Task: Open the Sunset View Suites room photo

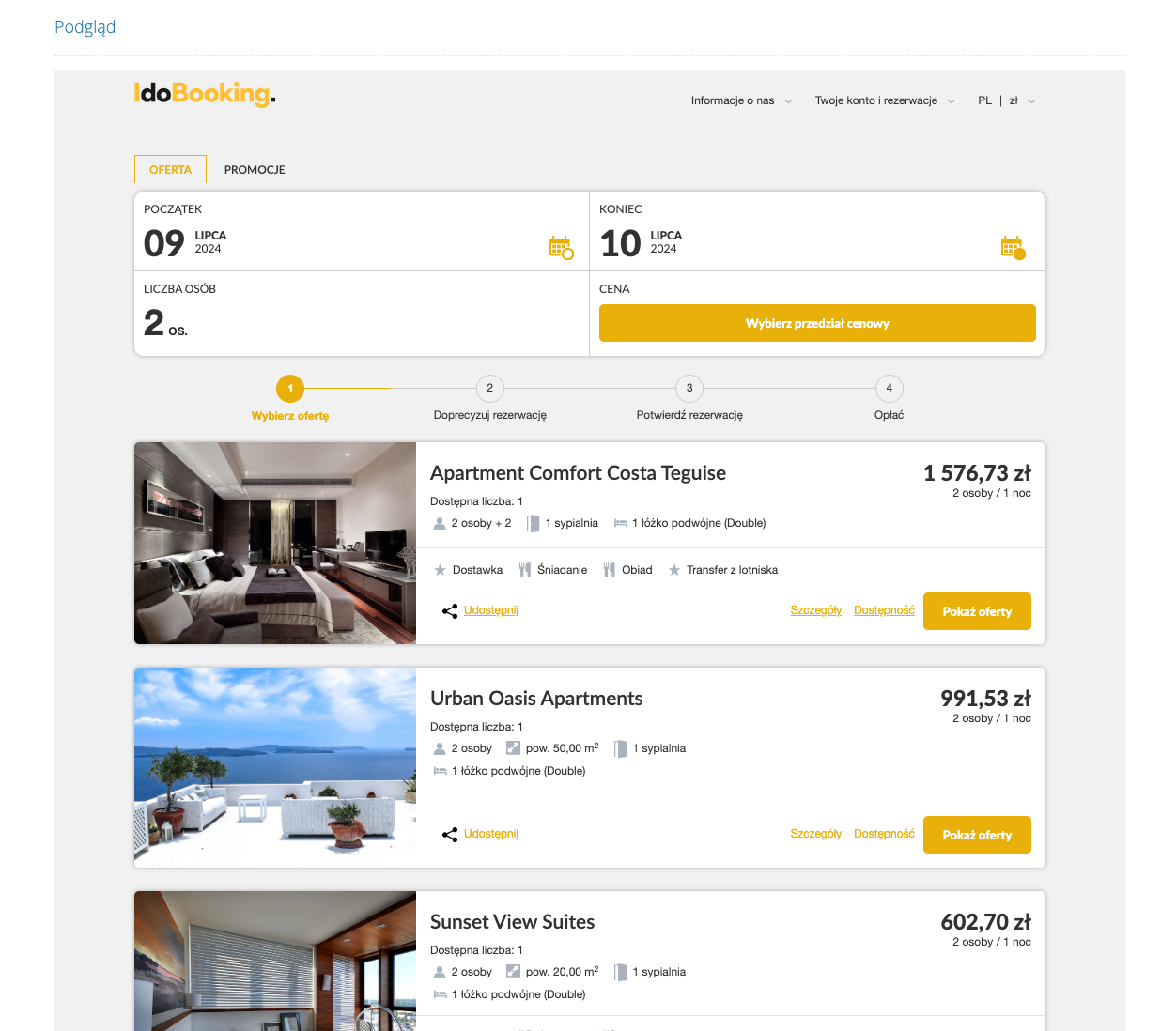Action: coord(275,961)
